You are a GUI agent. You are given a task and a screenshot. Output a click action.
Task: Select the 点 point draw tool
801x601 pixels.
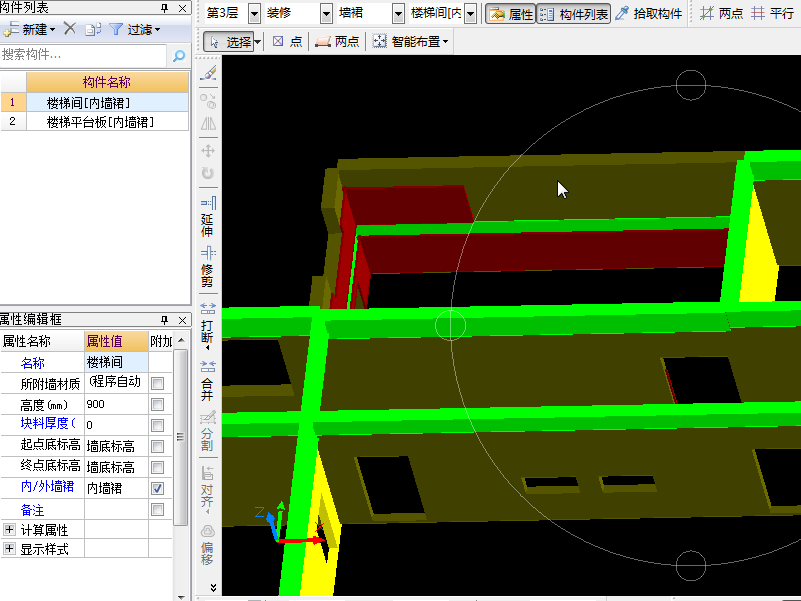point(287,41)
